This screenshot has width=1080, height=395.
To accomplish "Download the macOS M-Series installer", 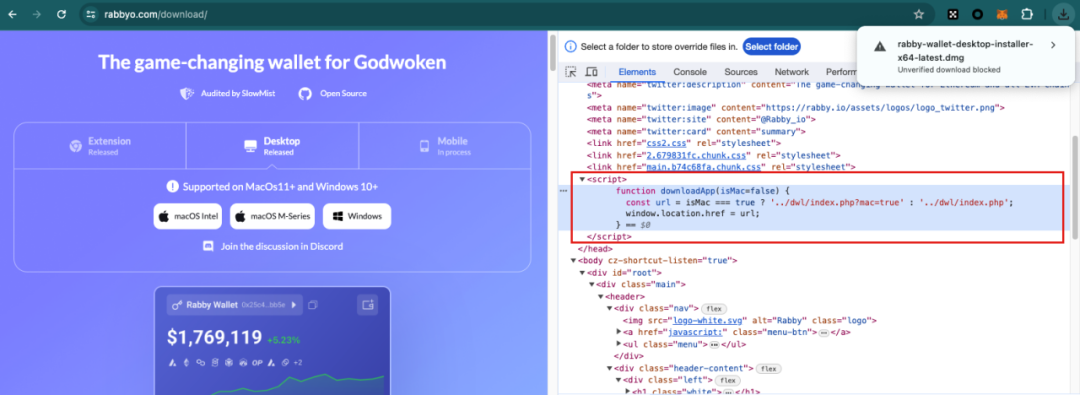I will (273, 216).
